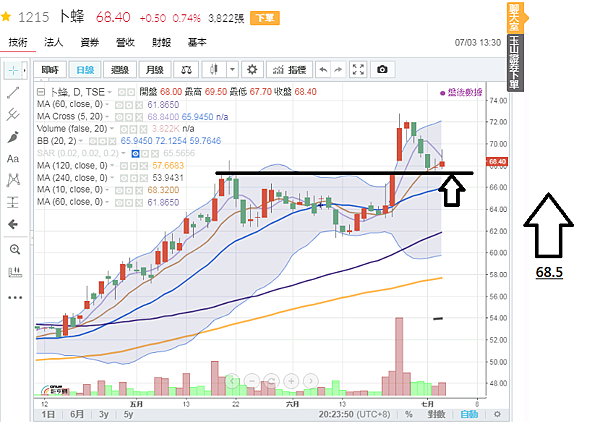Open the MA (120, close, 0) dropdown arrow
Viewport: 600px width, 434px height.
[x=112, y=166]
